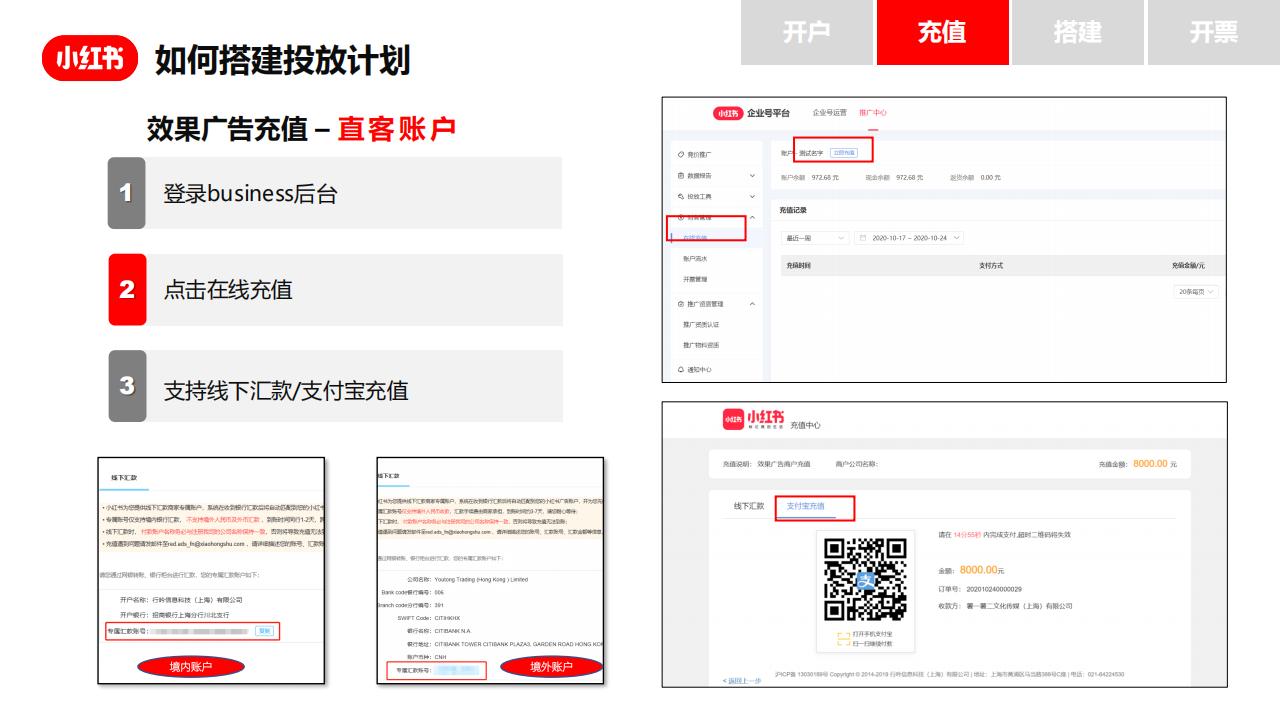Click the 点击在线充值 step text
Image resolution: width=1280 pixels, height=720 pixels.
coord(228,290)
